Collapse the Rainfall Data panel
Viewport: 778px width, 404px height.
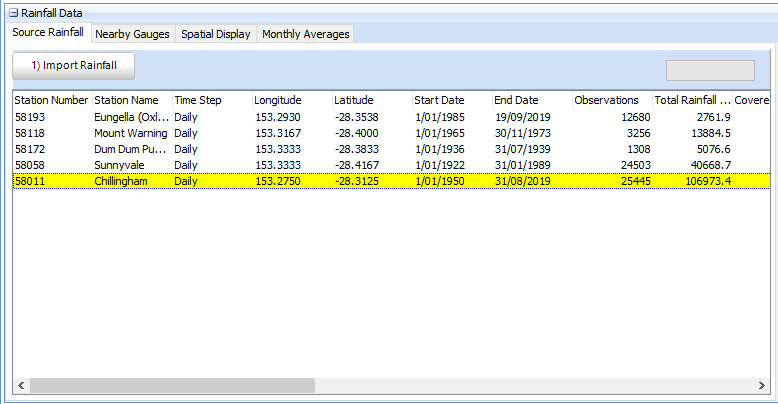pos(14,13)
